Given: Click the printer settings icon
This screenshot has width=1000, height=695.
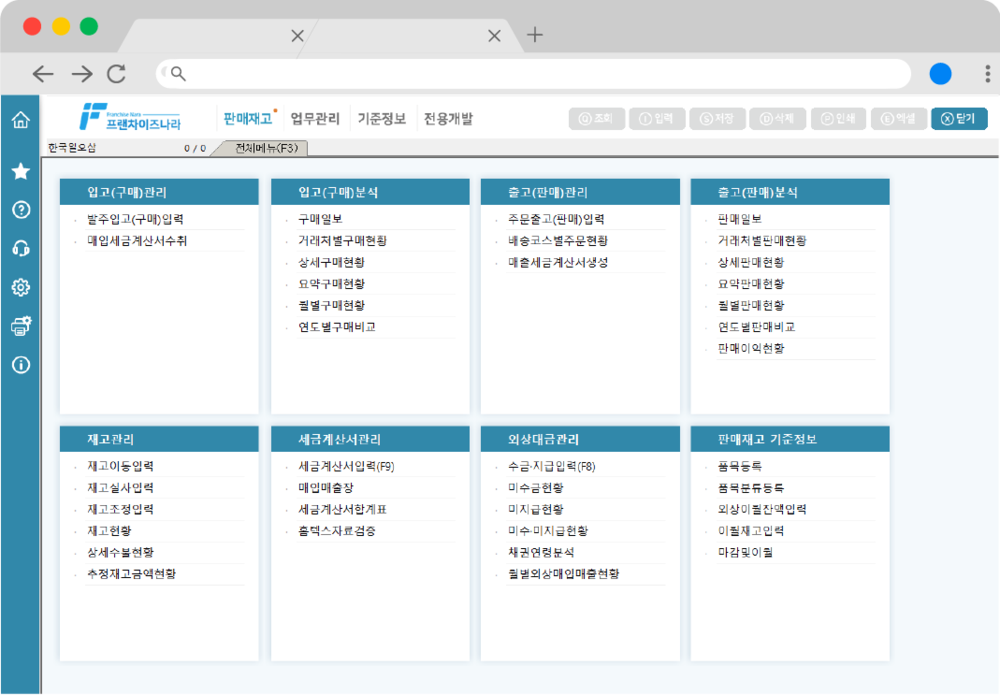Looking at the screenshot, I should click(x=20, y=325).
